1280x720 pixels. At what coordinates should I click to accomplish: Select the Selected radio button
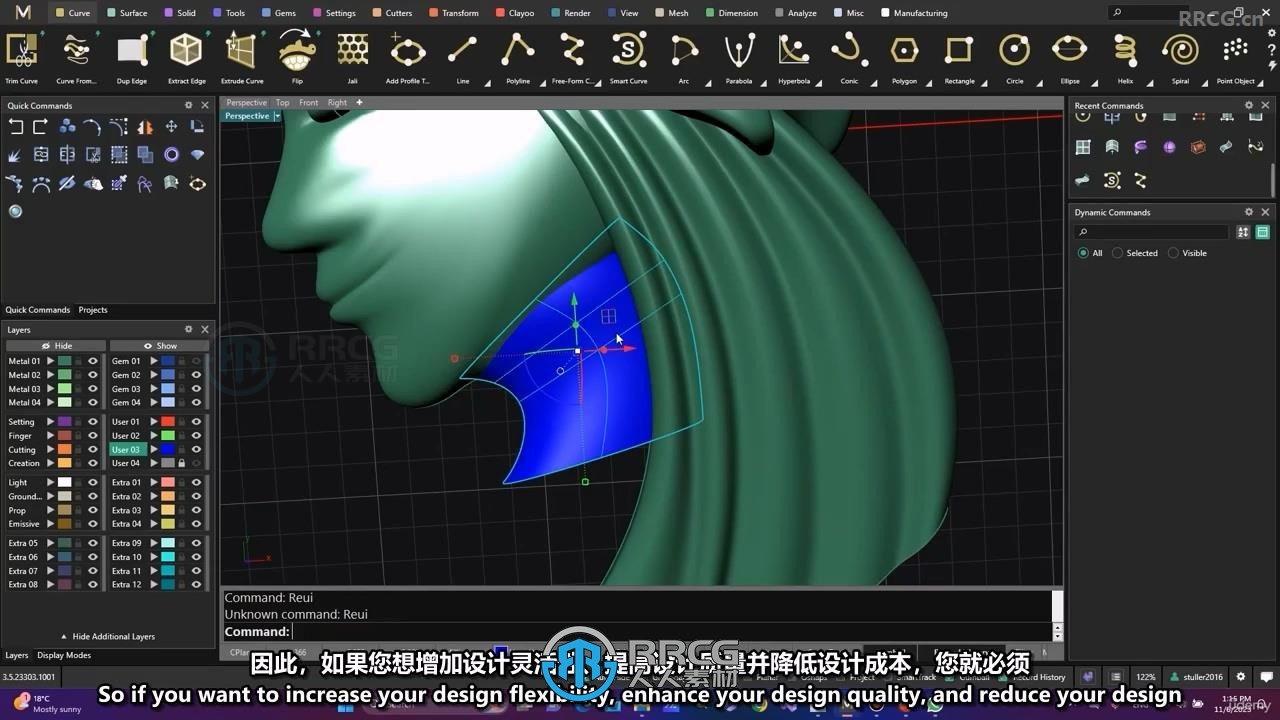tap(1118, 253)
